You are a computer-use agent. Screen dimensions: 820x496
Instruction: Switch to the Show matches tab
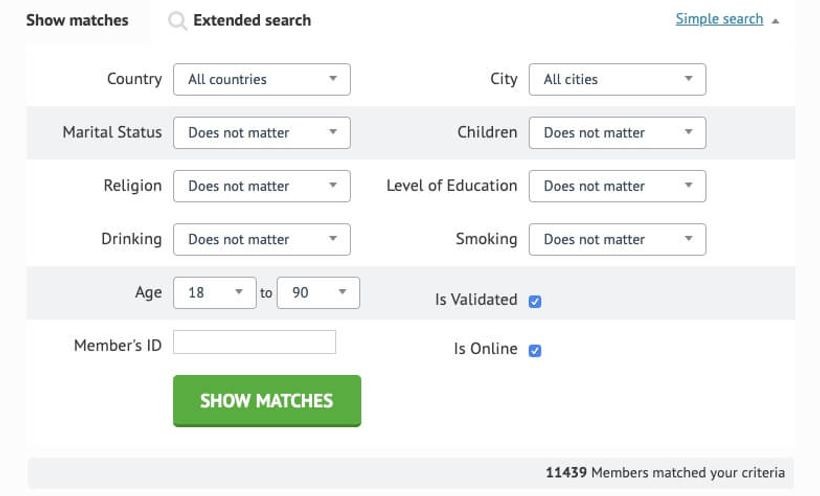click(77, 20)
